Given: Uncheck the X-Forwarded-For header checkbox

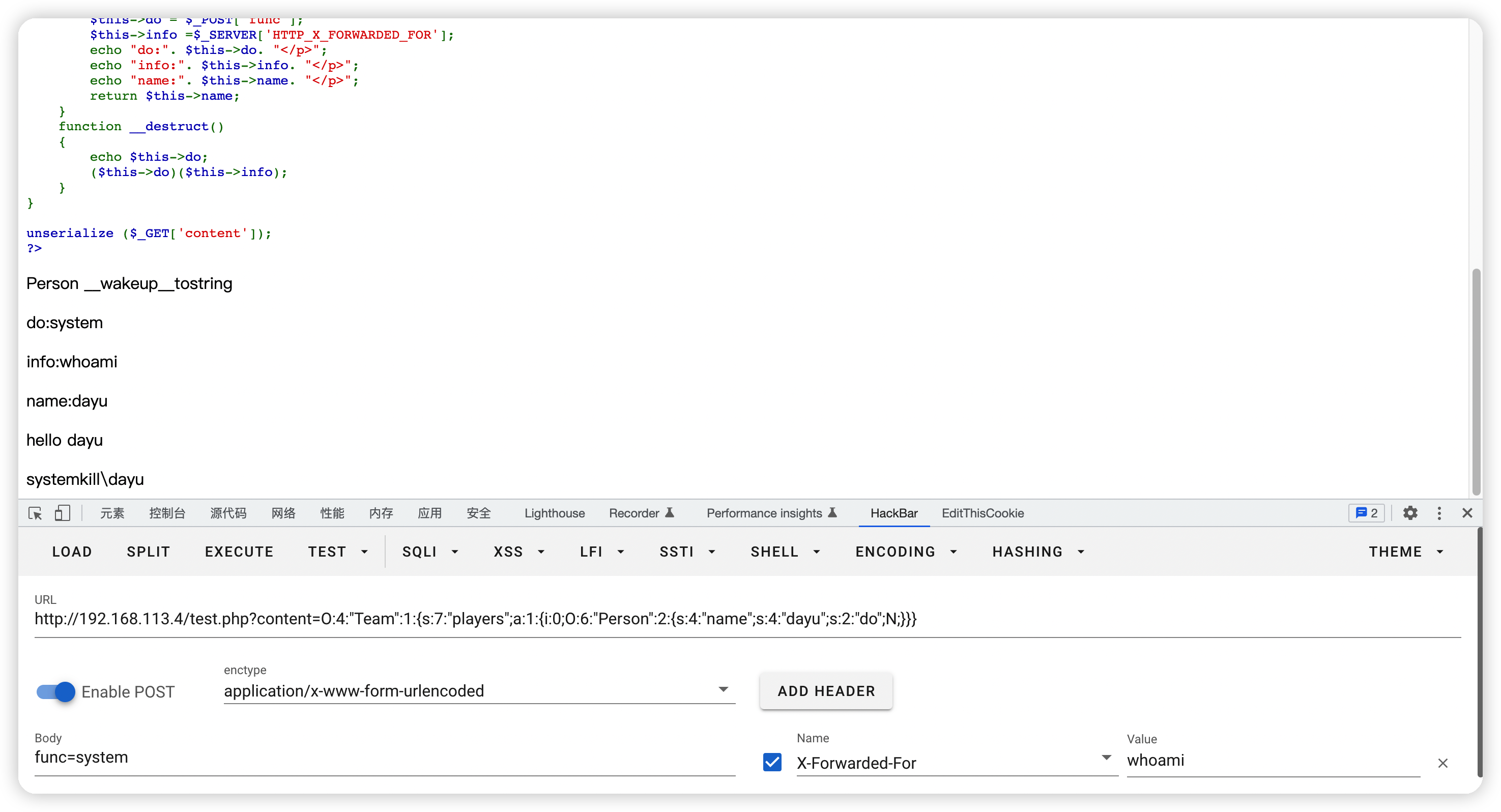Looking at the screenshot, I should point(772,763).
